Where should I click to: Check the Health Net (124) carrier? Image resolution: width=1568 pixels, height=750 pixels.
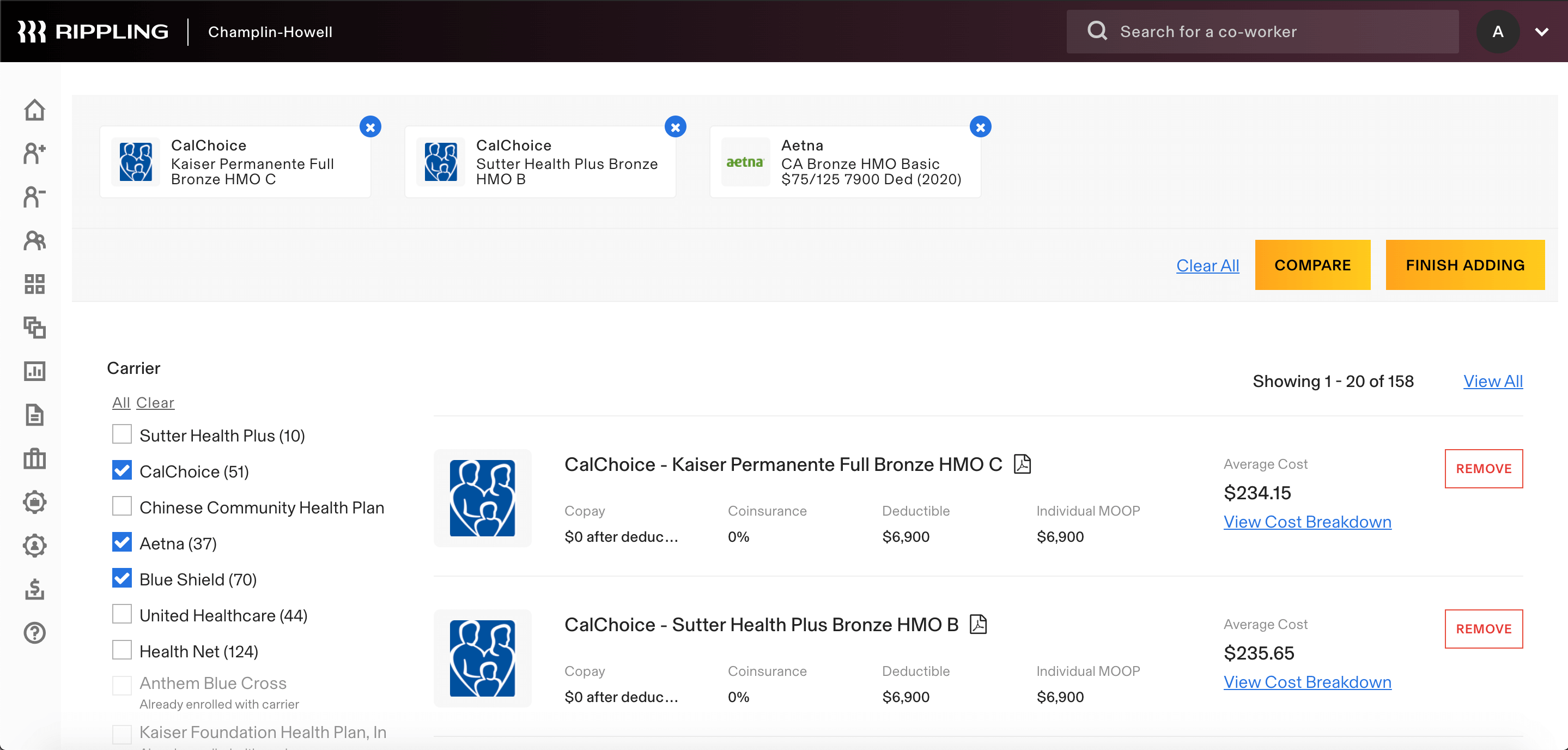point(121,650)
